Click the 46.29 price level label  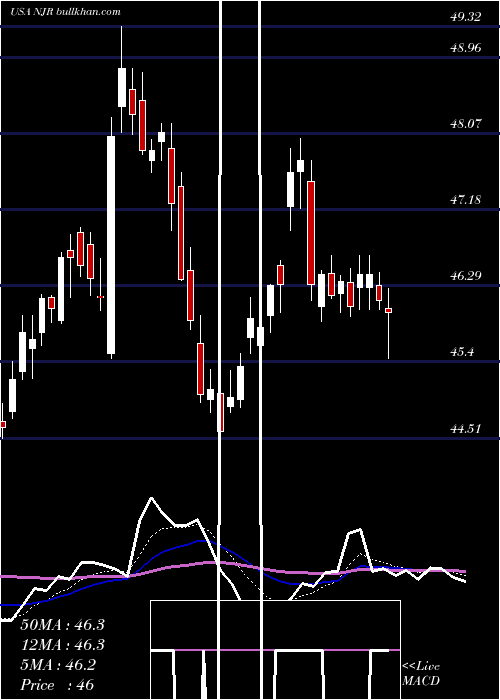466,275
